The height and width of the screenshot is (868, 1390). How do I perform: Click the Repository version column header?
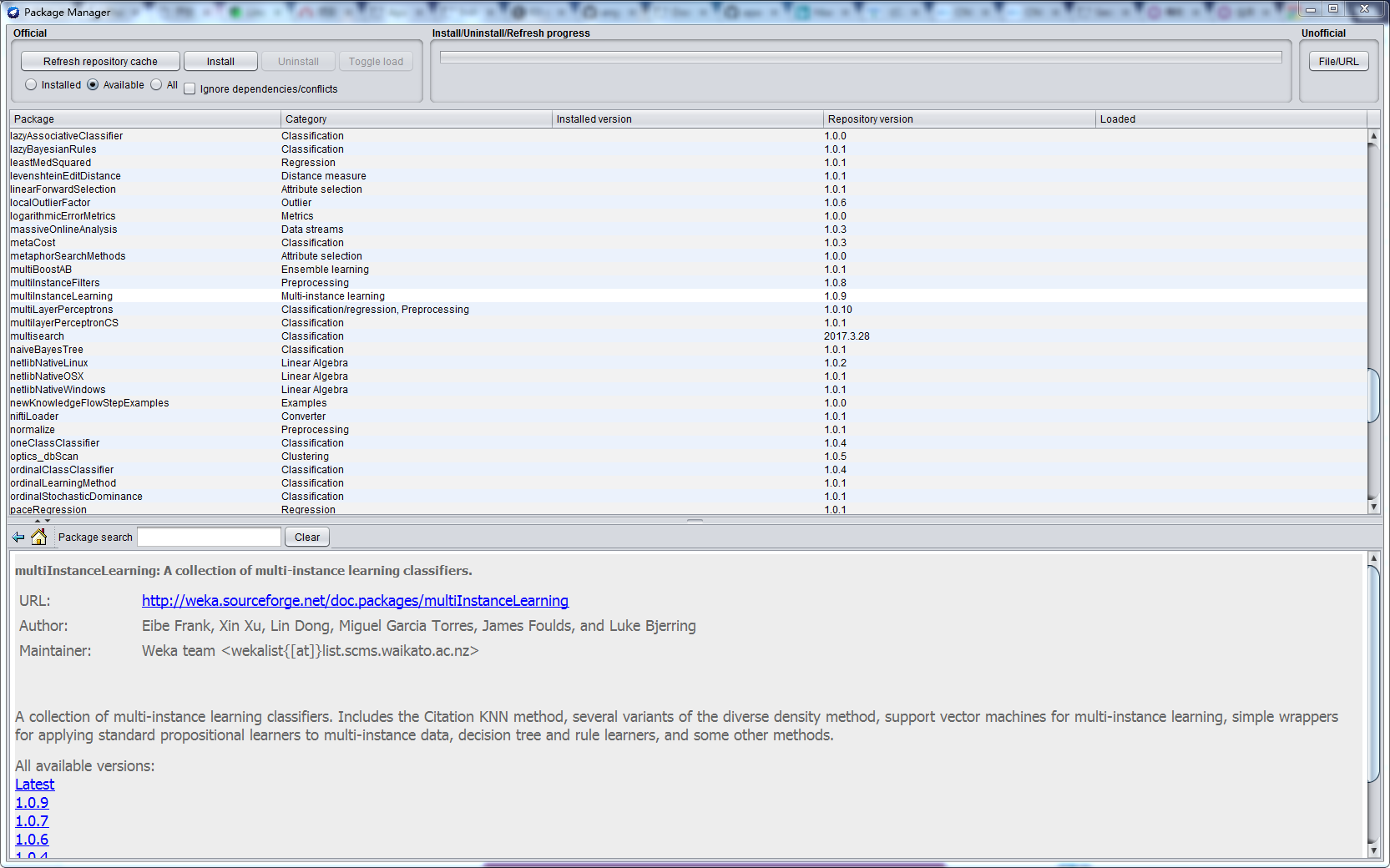click(958, 119)
